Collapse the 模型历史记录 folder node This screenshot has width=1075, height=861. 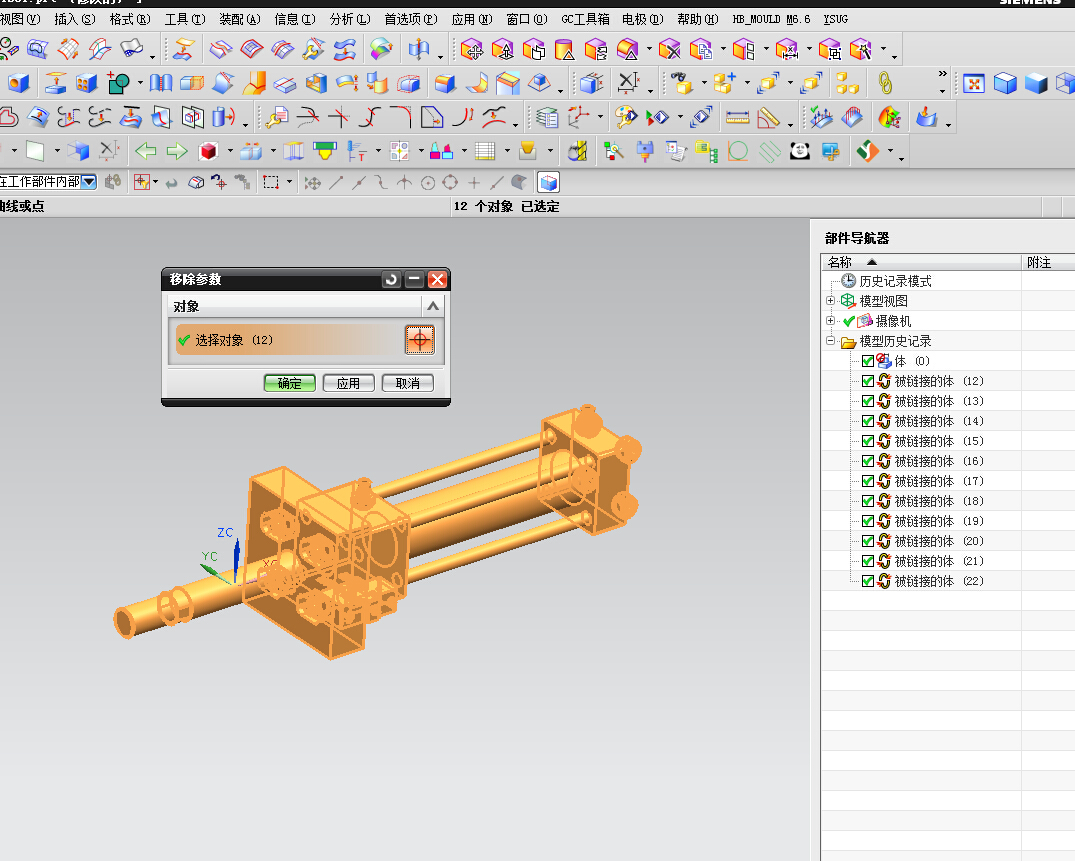830,341
